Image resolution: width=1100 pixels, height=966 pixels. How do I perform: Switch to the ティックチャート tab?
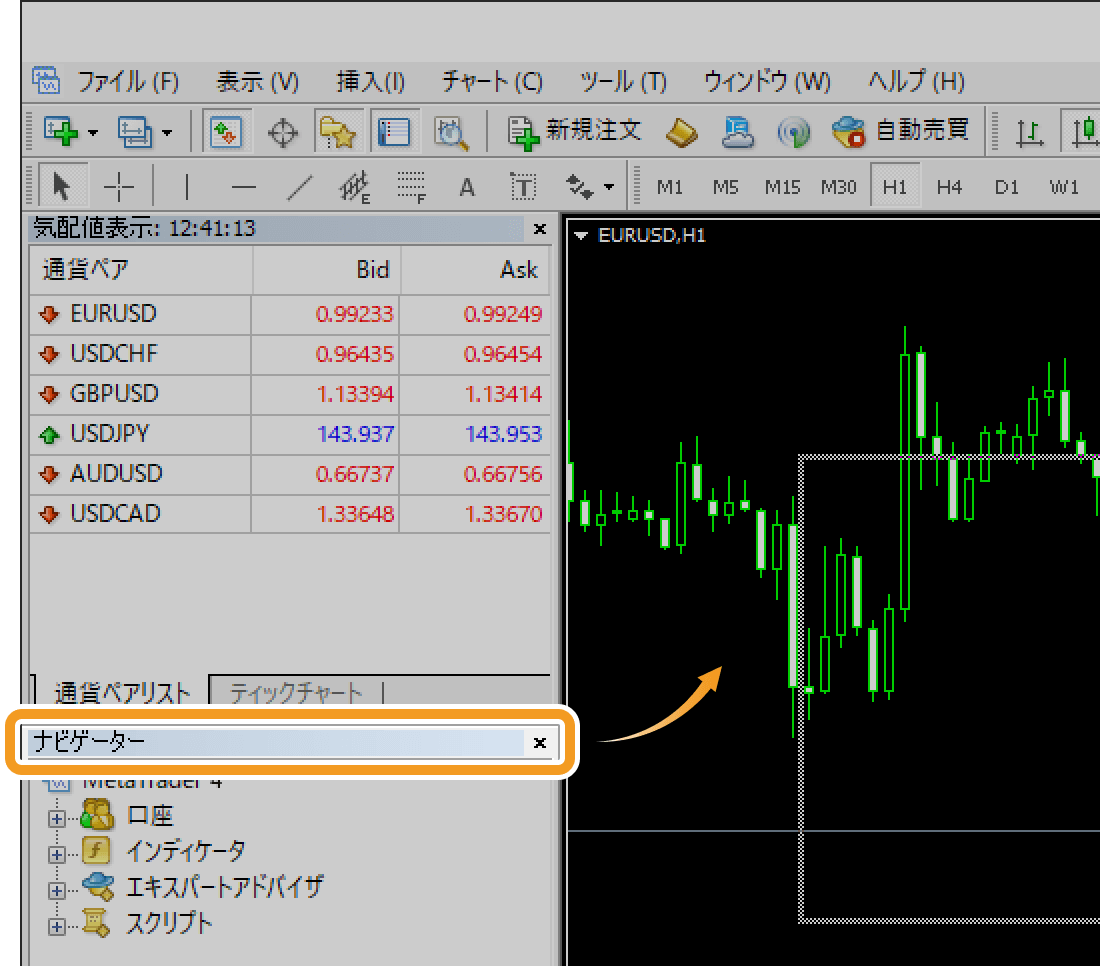point(295,692)
